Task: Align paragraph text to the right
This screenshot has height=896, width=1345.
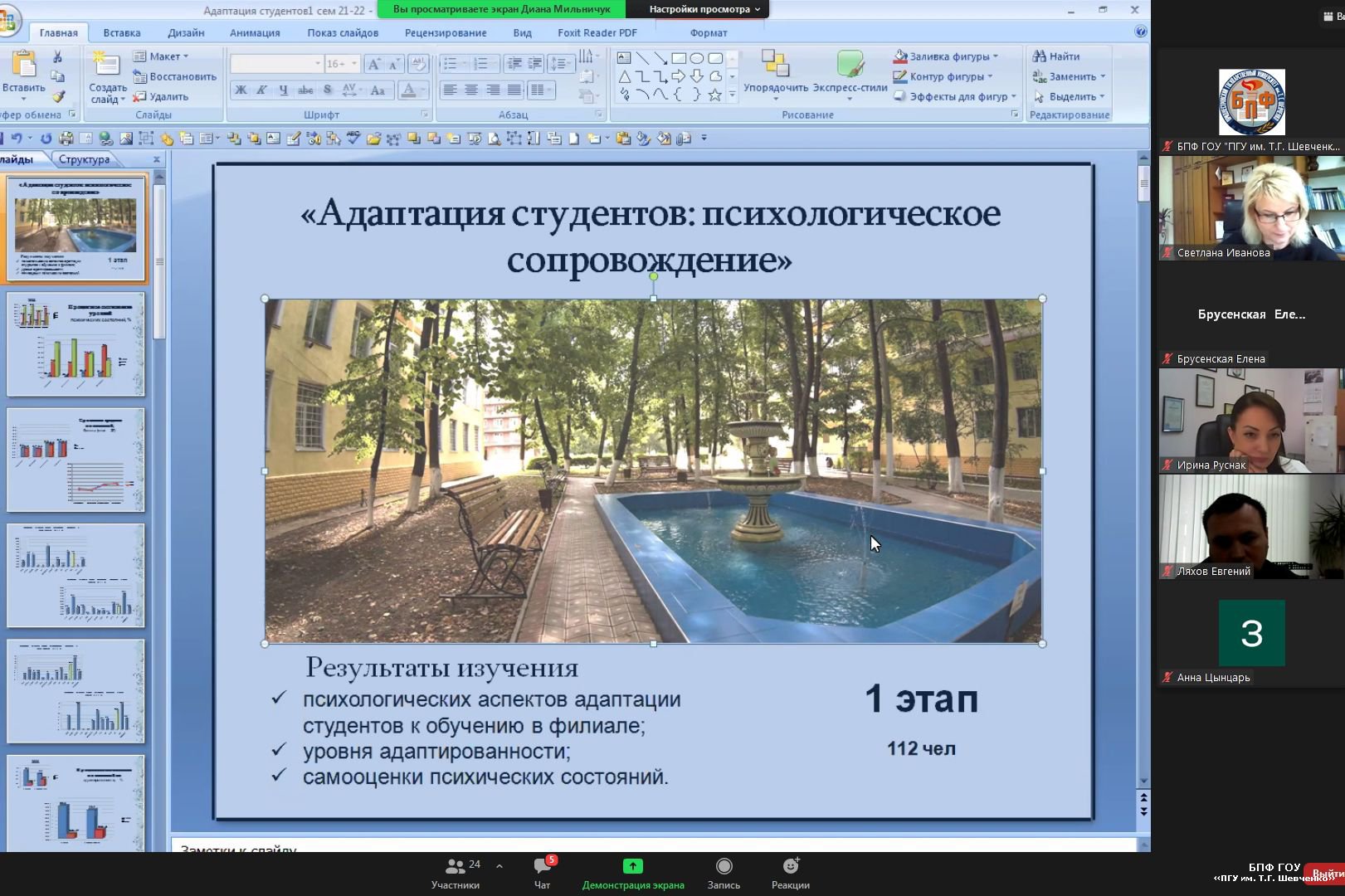Action: 493,90
